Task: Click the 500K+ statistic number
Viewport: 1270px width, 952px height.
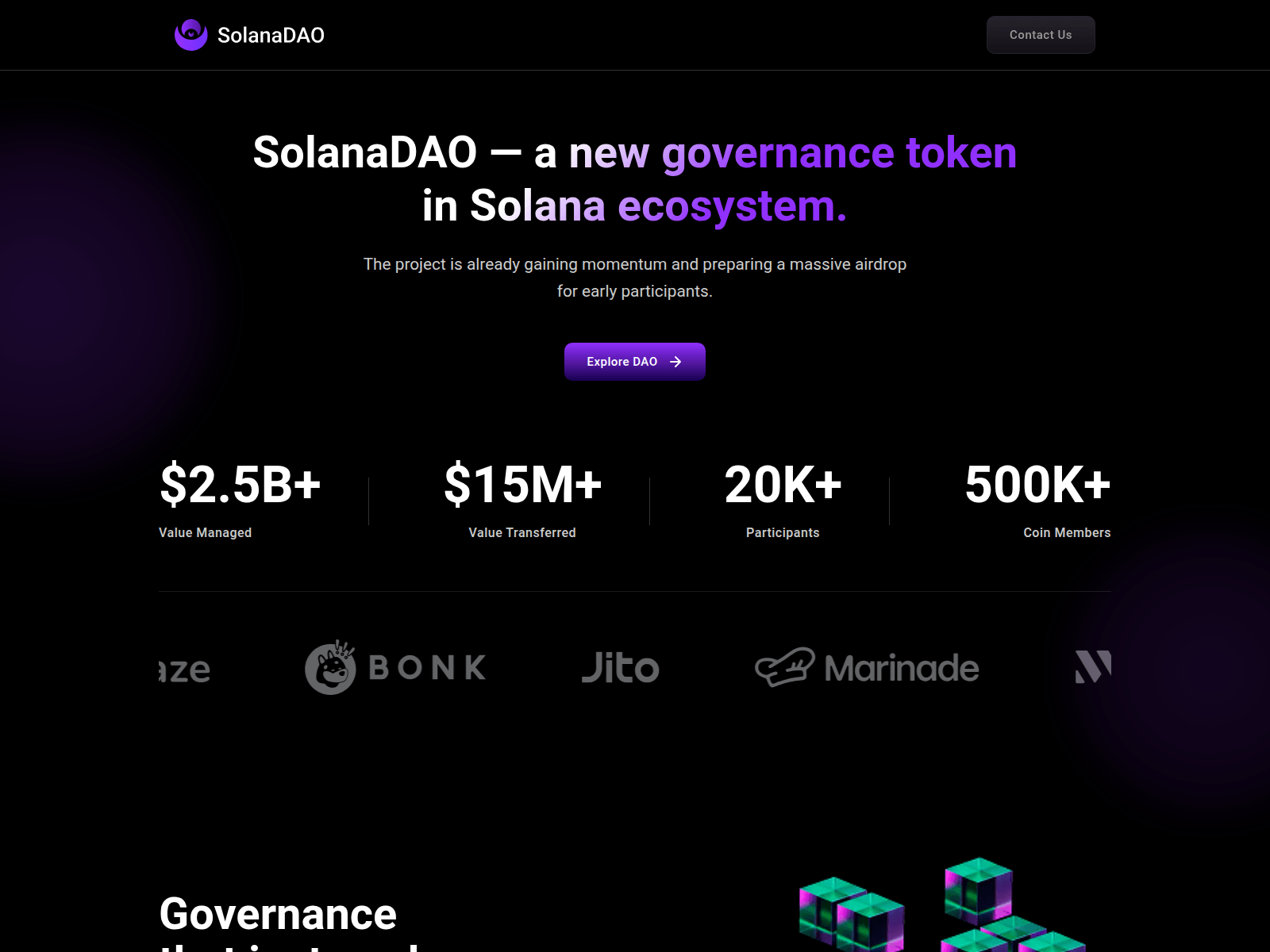Action: 1037,485
